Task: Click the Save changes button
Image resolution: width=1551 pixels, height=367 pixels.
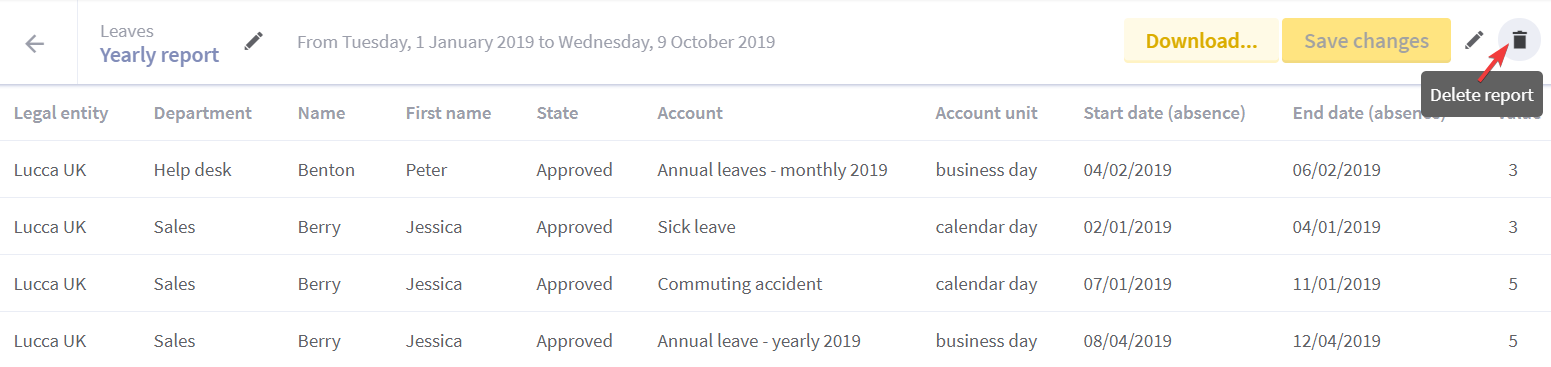Action: coord(1366,41)
